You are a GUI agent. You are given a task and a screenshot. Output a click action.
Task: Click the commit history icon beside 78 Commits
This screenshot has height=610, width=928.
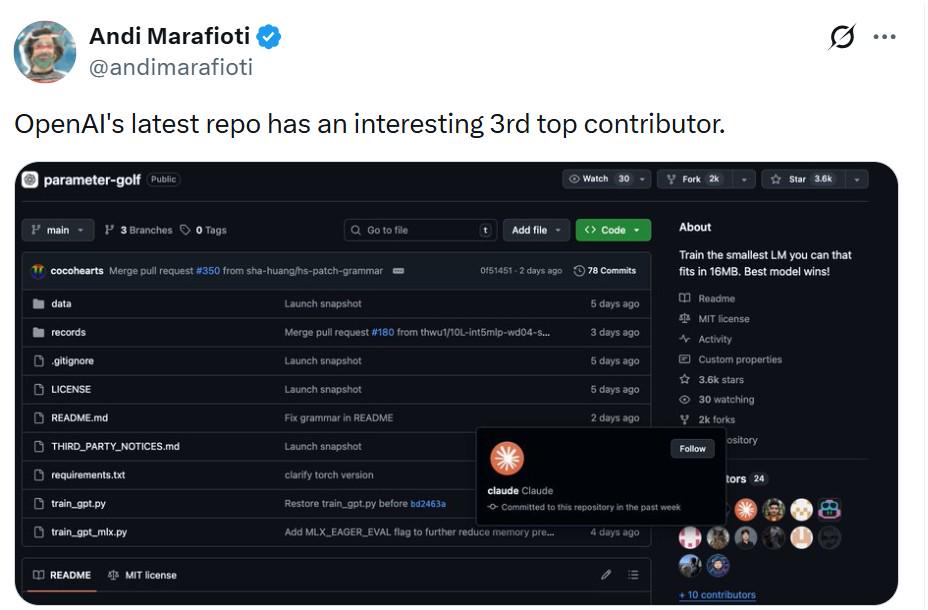coord(578,270)
